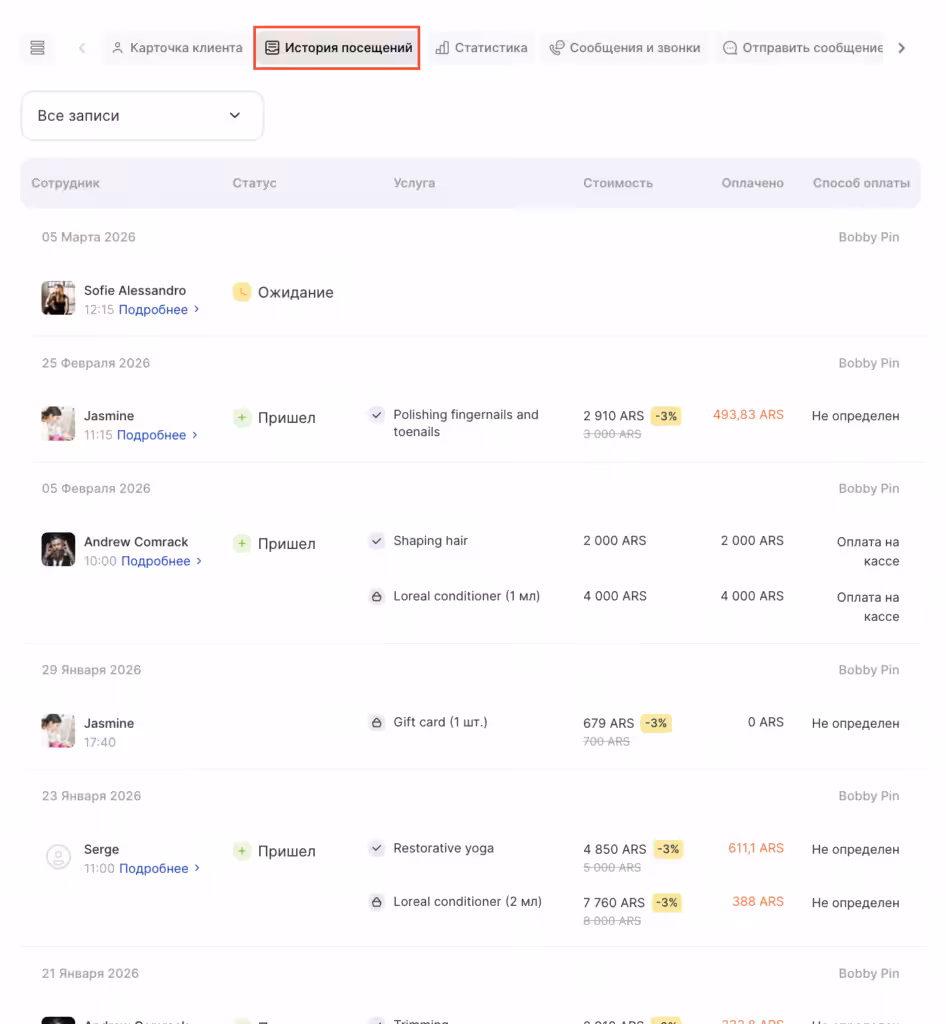Click the hamburger menu icon

(x=38, y=48)
